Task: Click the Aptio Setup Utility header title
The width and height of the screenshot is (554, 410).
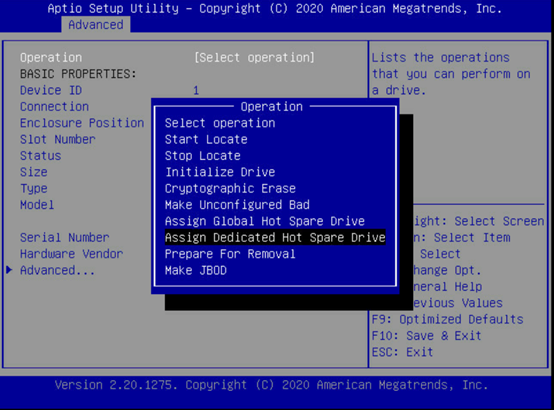Action: (x=275, y=8)
